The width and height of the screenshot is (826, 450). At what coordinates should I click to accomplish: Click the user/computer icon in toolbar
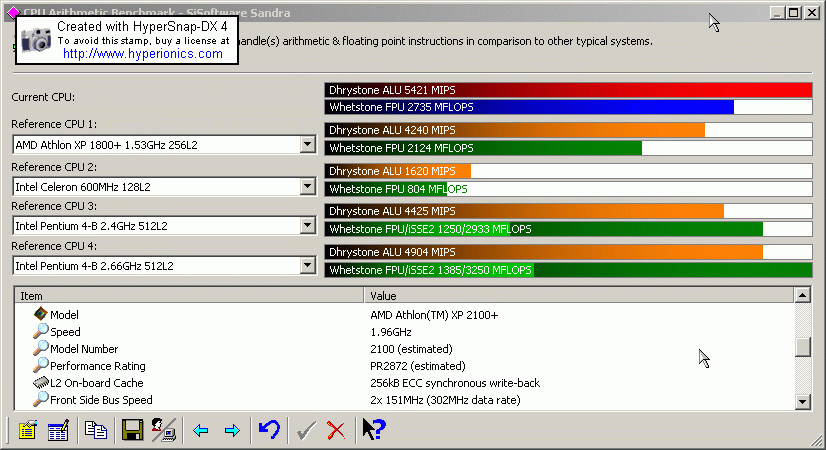pos(164,430)
